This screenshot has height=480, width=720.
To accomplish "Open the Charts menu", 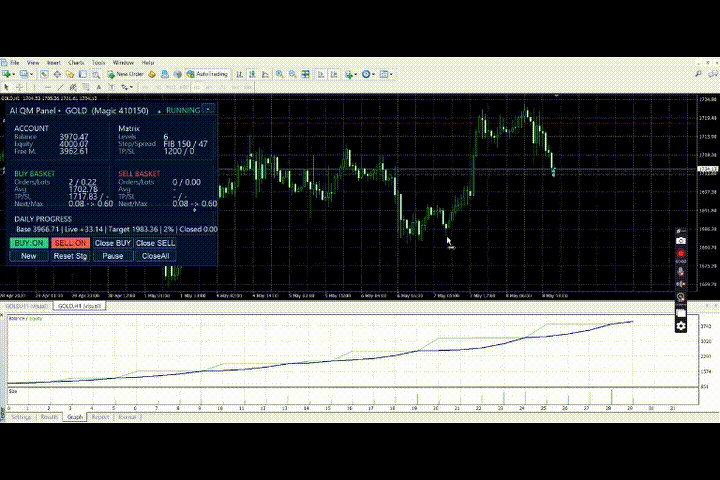I will coord(76,62).
